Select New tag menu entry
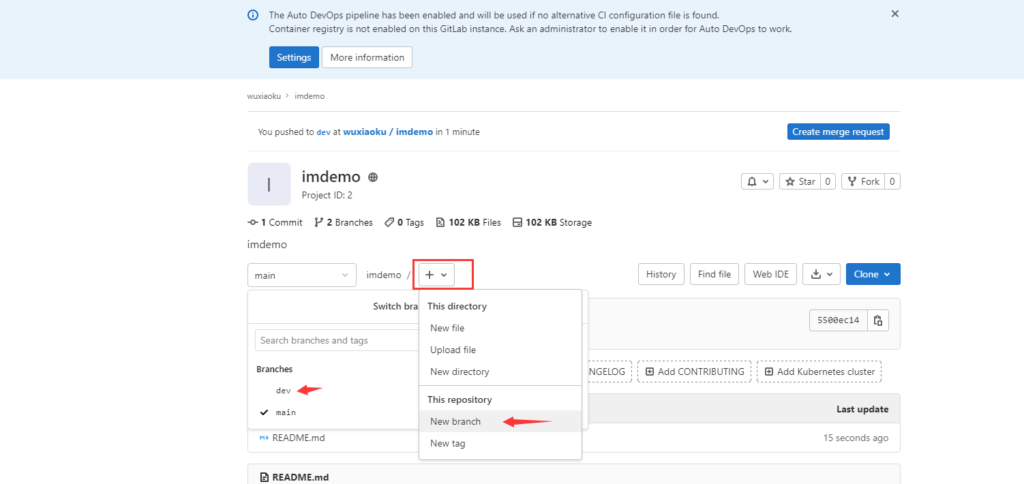 tap(447, 443)
